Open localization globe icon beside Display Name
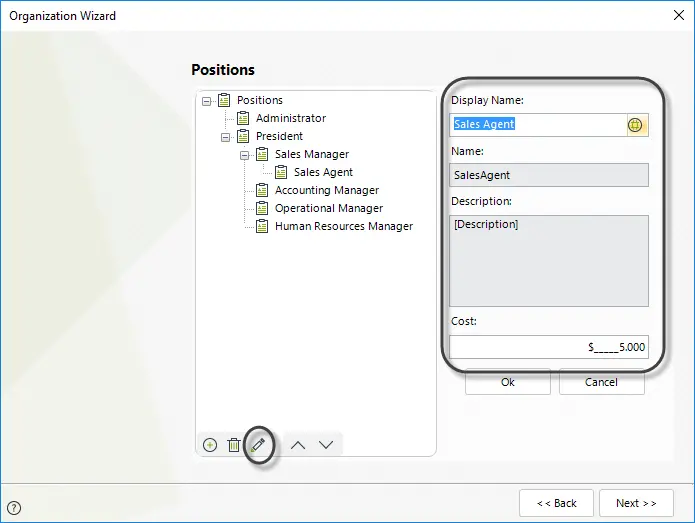695x523 pixels. [635, 125]
